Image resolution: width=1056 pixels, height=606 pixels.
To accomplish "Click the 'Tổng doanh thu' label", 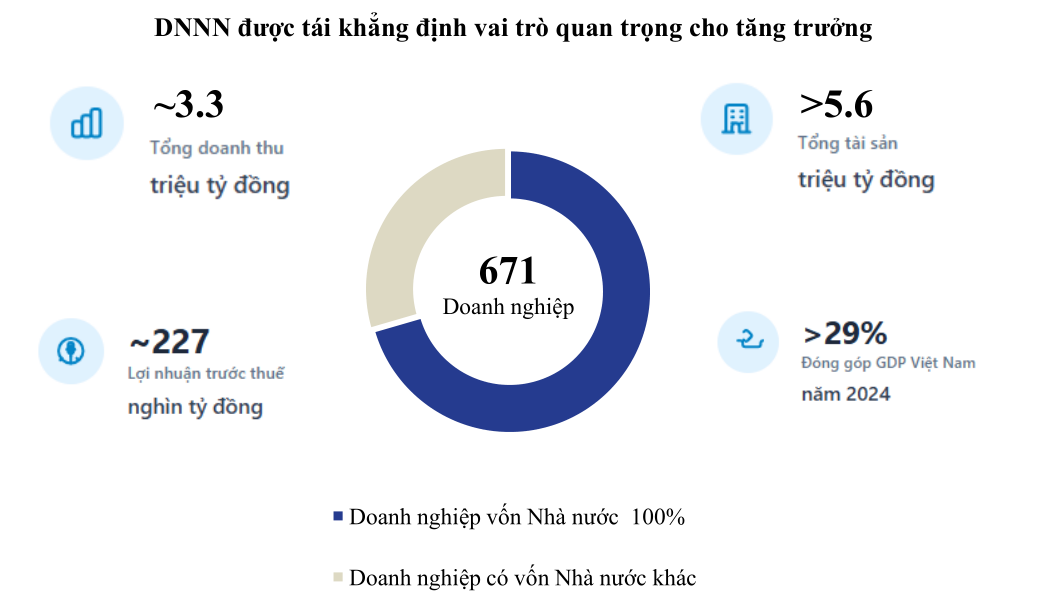I will point(217,148).
